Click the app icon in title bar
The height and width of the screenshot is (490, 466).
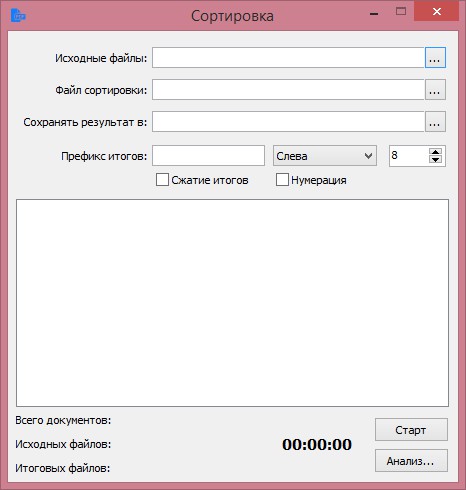click(18, 15)
